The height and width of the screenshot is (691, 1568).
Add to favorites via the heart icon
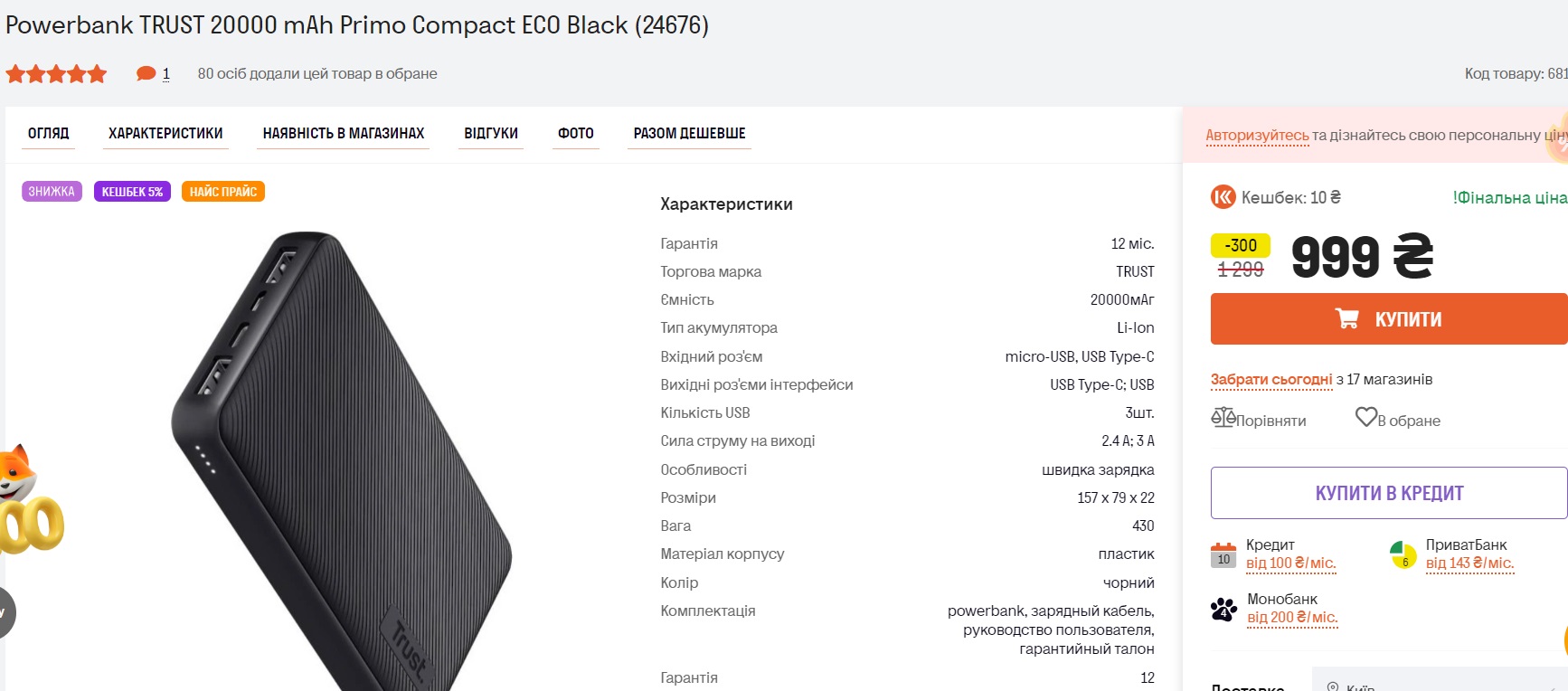click(1365, 417)
